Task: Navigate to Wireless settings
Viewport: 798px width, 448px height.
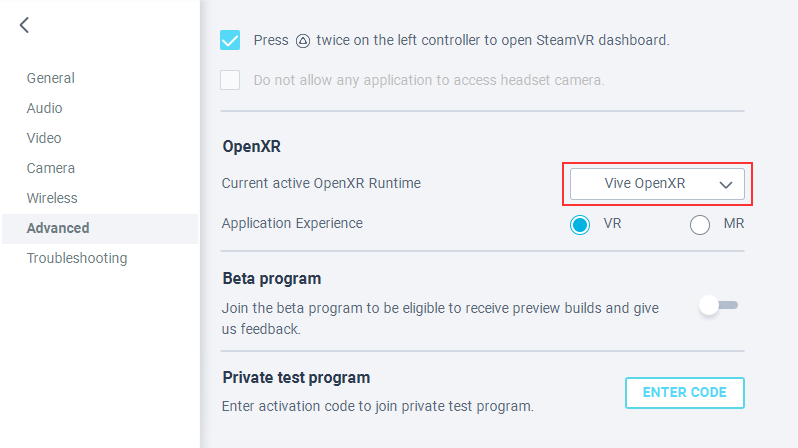Action: point(52,198)
